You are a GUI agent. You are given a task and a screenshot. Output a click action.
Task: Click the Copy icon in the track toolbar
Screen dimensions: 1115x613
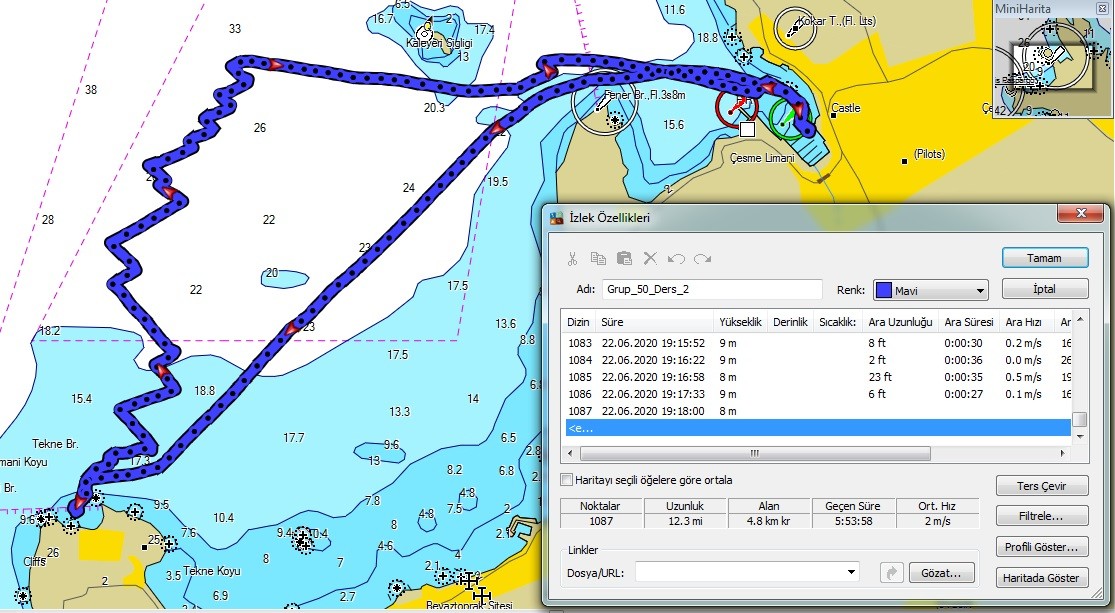(x=598, y=259)
